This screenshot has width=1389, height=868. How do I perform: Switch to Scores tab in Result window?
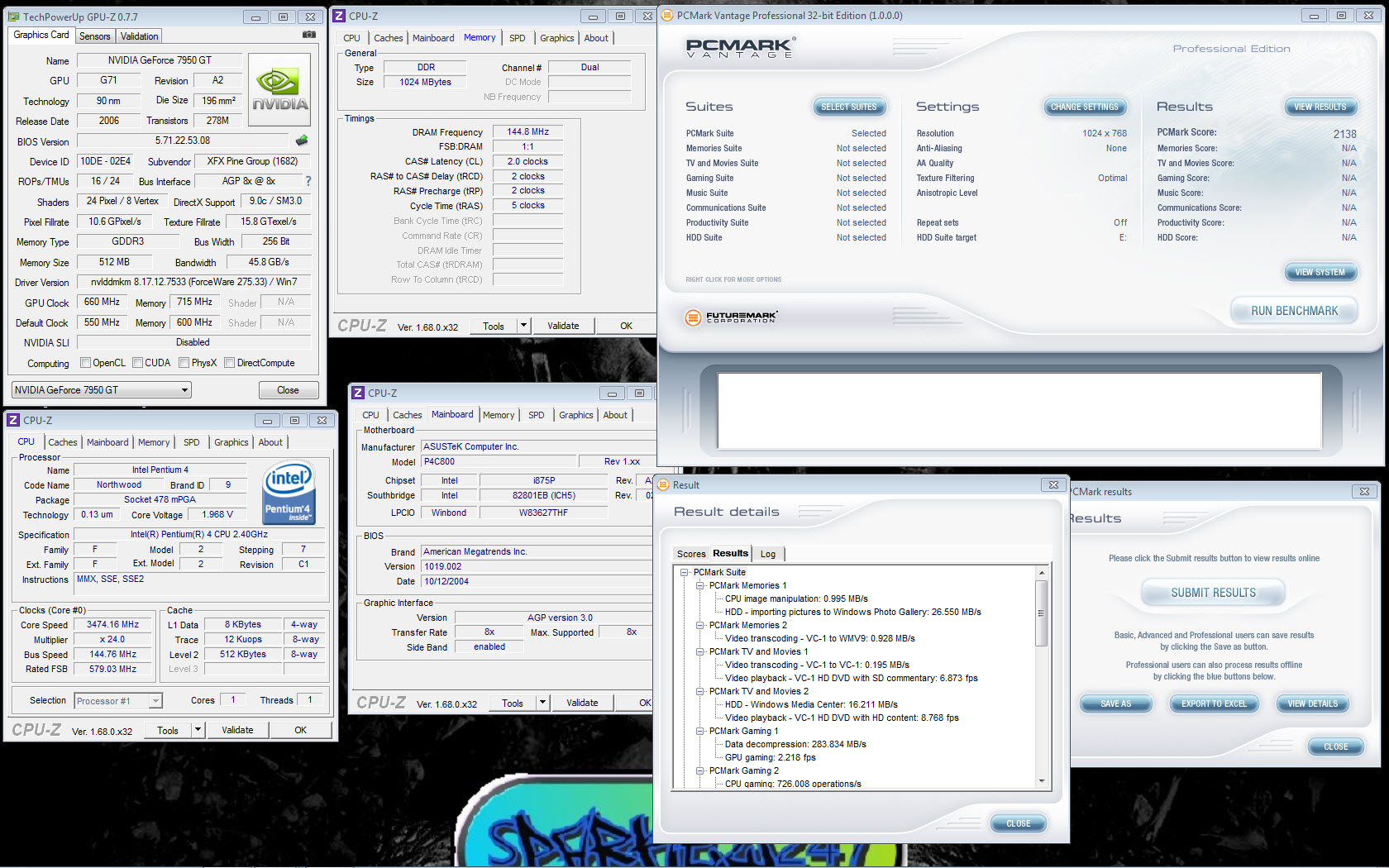pyautogui.click(x=691, y=554)
